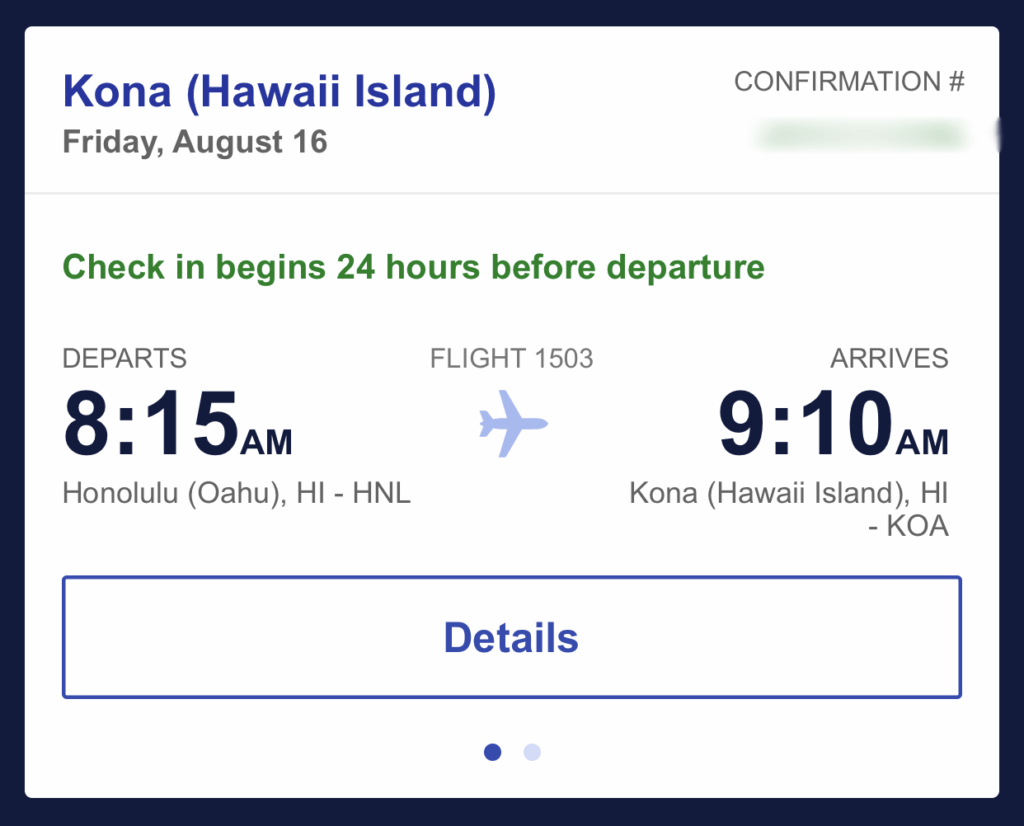Tap the check in begins 24 hours notice

click(413, 268)
